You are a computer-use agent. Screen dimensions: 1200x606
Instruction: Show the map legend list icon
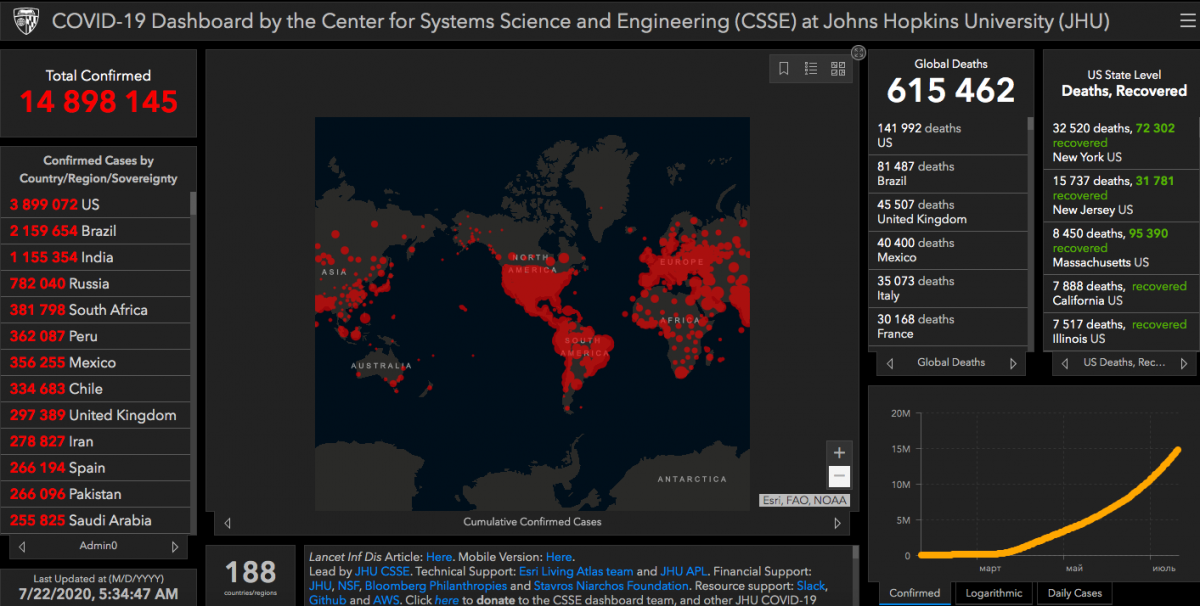811,69
